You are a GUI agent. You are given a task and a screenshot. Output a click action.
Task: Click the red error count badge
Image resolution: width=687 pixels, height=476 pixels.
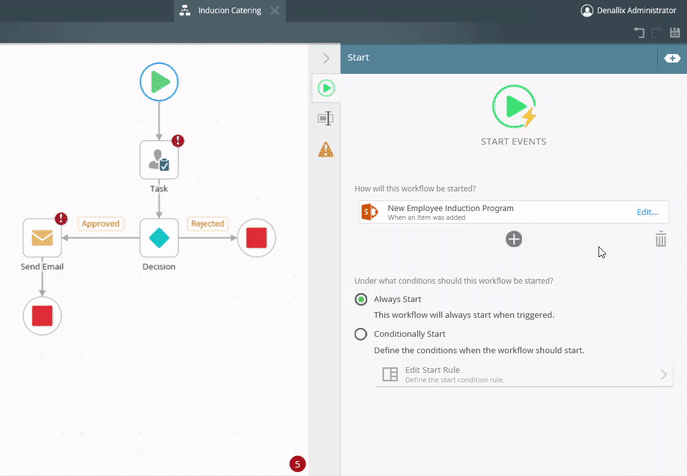(297, 464)
